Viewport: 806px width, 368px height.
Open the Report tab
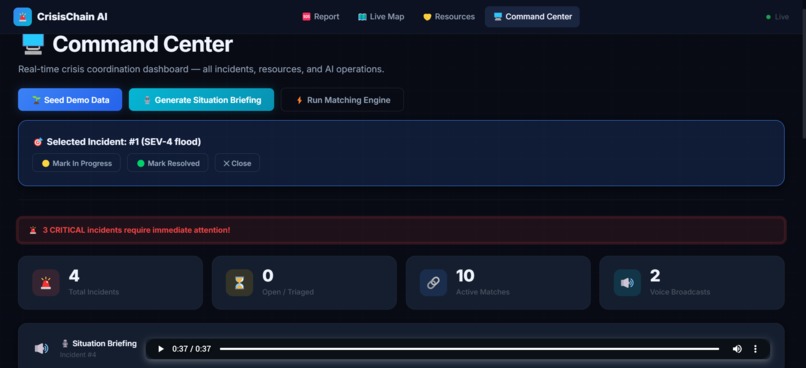click(321, 16)
